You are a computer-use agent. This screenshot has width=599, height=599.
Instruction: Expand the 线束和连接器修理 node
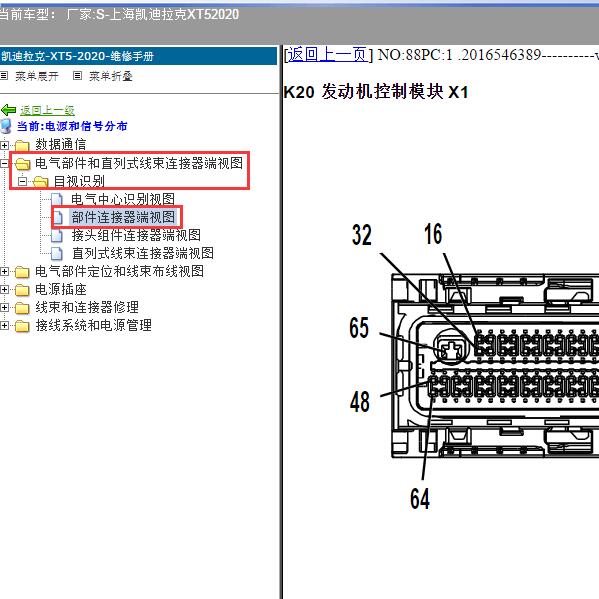4,308
